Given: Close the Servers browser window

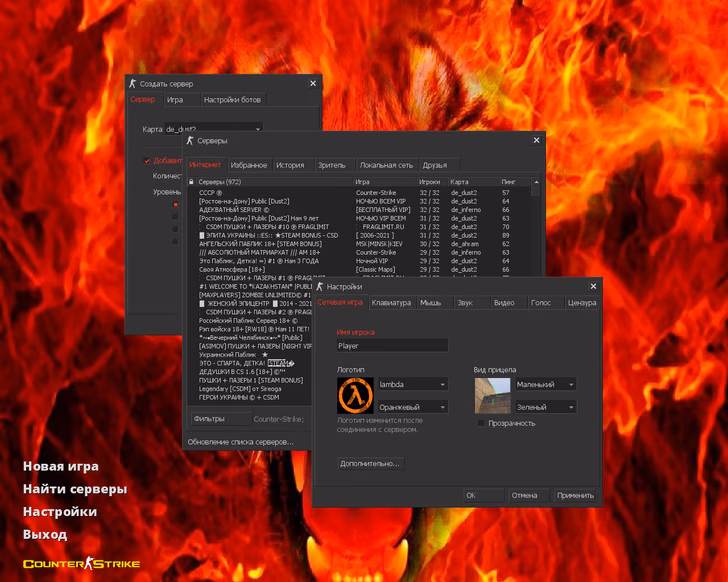Looking at the screenshot, I should (x=536, y=141).
